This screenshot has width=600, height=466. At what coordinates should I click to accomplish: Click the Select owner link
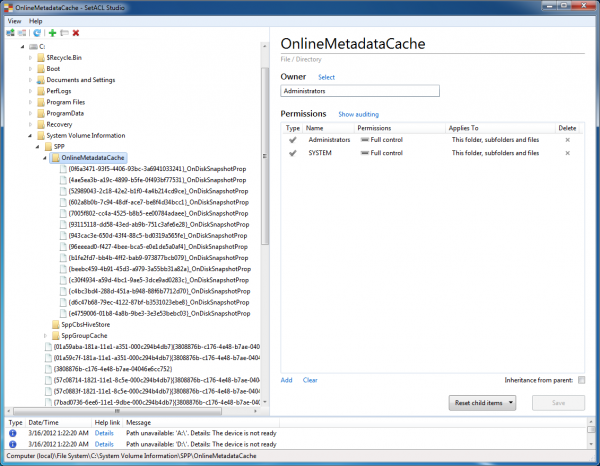326,77
